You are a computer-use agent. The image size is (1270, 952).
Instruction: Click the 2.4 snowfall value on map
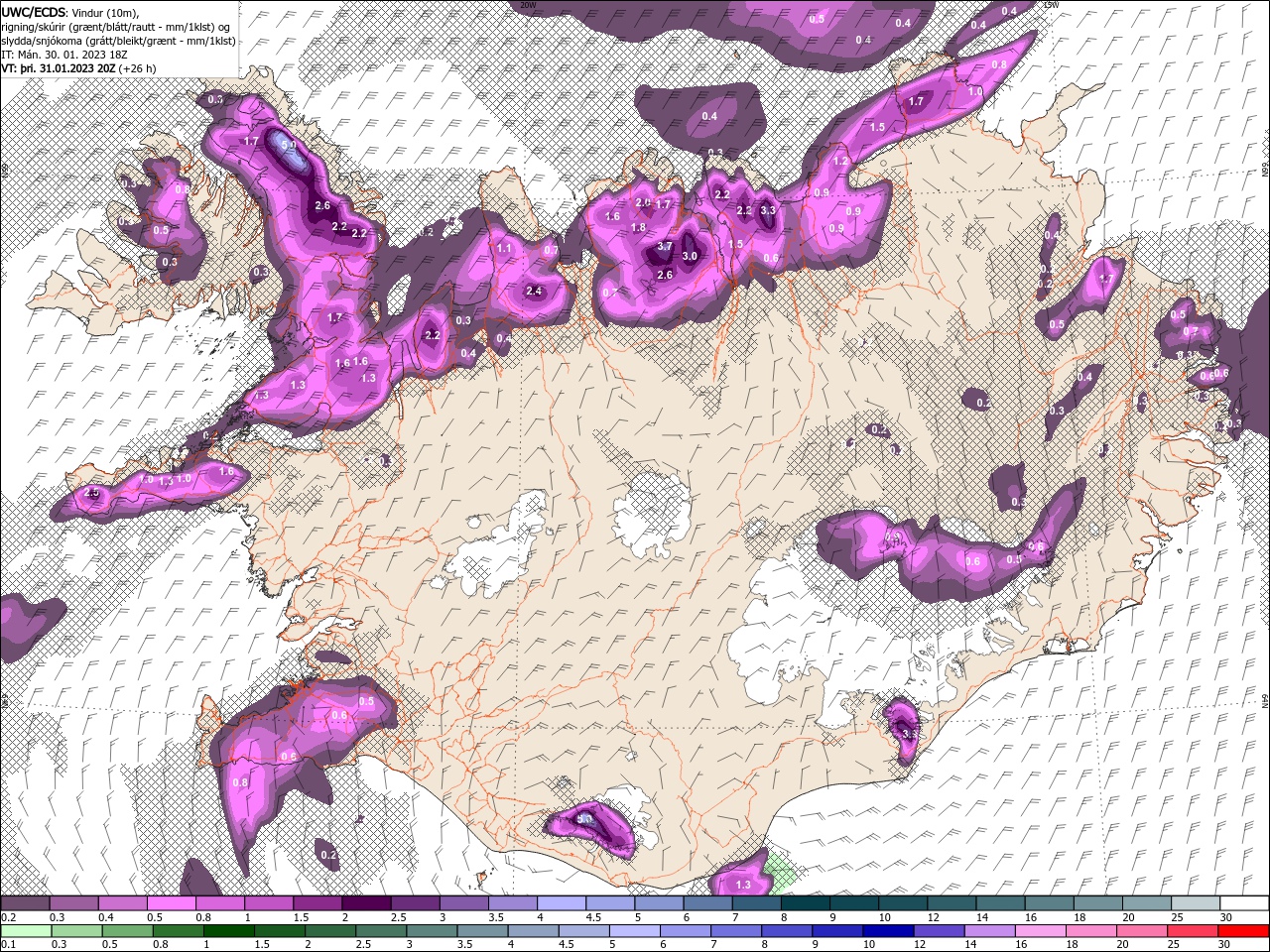[534, 291]
